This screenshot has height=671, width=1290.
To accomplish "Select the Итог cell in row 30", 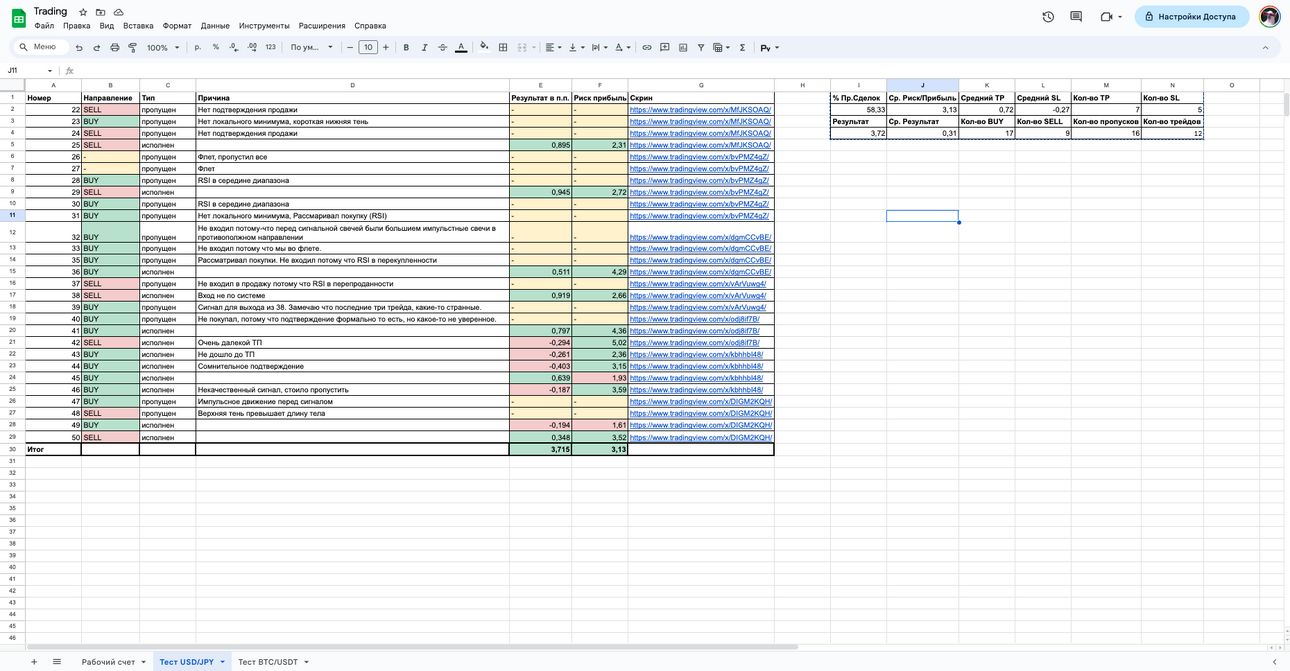I will 53,449.
